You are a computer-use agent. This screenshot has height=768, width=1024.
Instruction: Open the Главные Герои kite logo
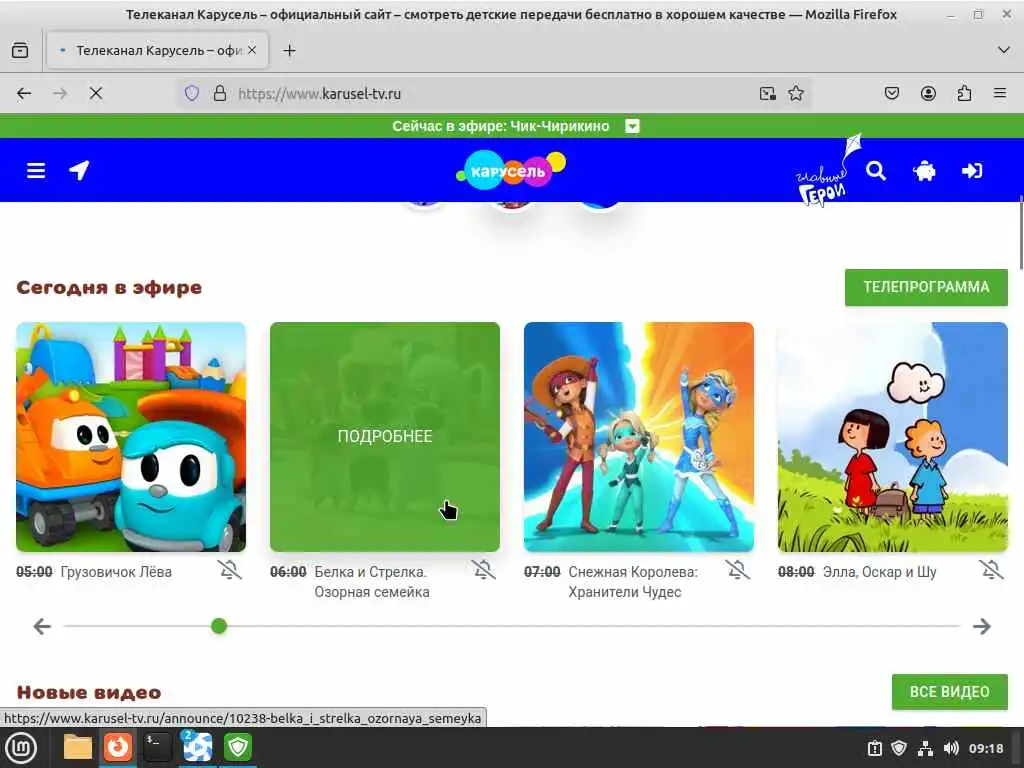(829, 170)
